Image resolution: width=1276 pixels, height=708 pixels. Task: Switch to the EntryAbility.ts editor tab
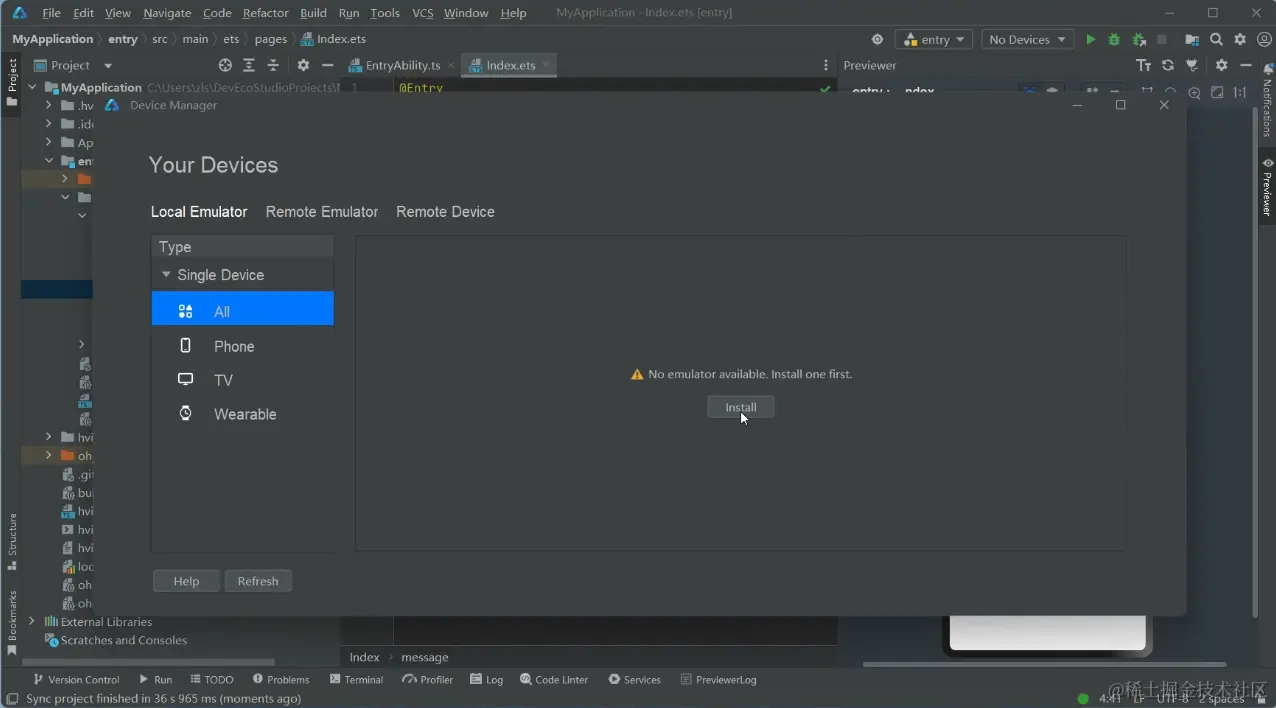[403, 65]
